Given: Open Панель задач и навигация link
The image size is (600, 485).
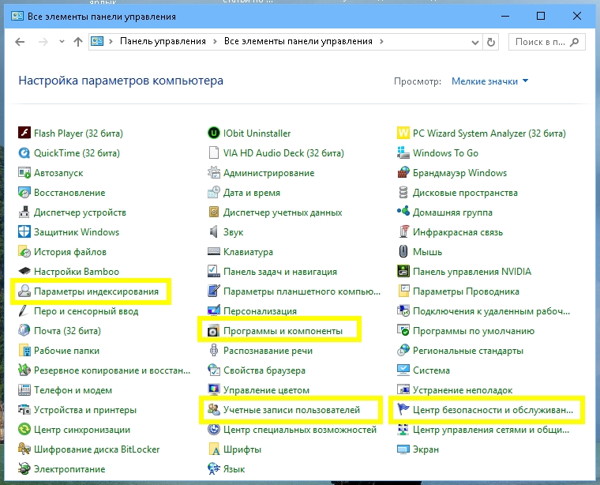Looking at the screenshot, I should (x=280, y=272).
